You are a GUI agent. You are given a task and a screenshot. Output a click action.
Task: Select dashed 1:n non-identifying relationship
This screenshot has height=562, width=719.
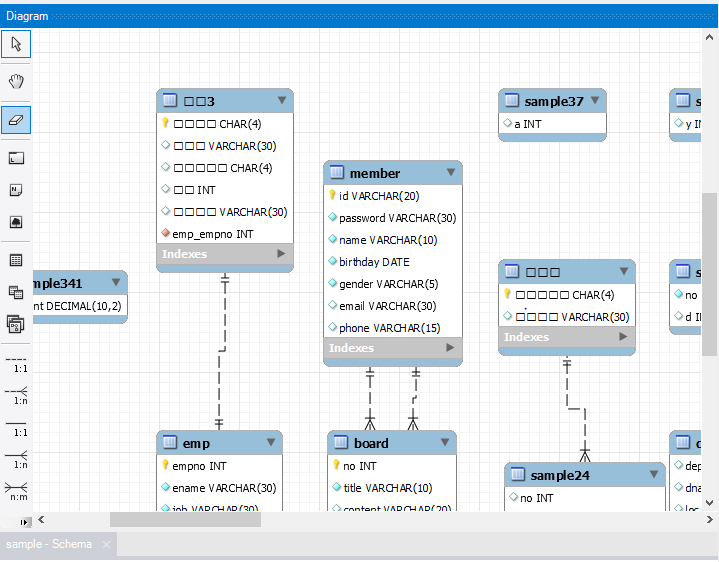(16, 396)
